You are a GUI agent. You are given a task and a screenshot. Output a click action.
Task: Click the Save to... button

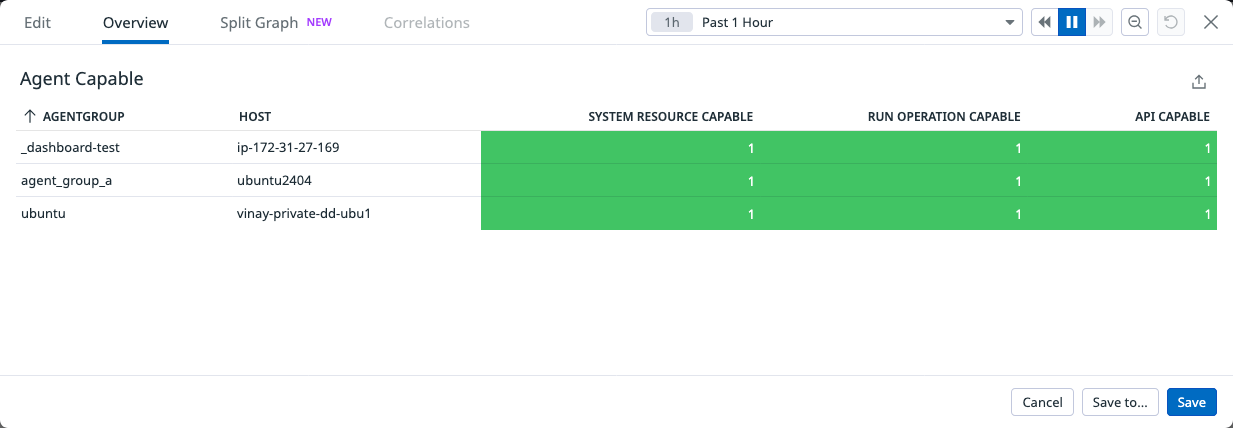[x=1120, y=402]
